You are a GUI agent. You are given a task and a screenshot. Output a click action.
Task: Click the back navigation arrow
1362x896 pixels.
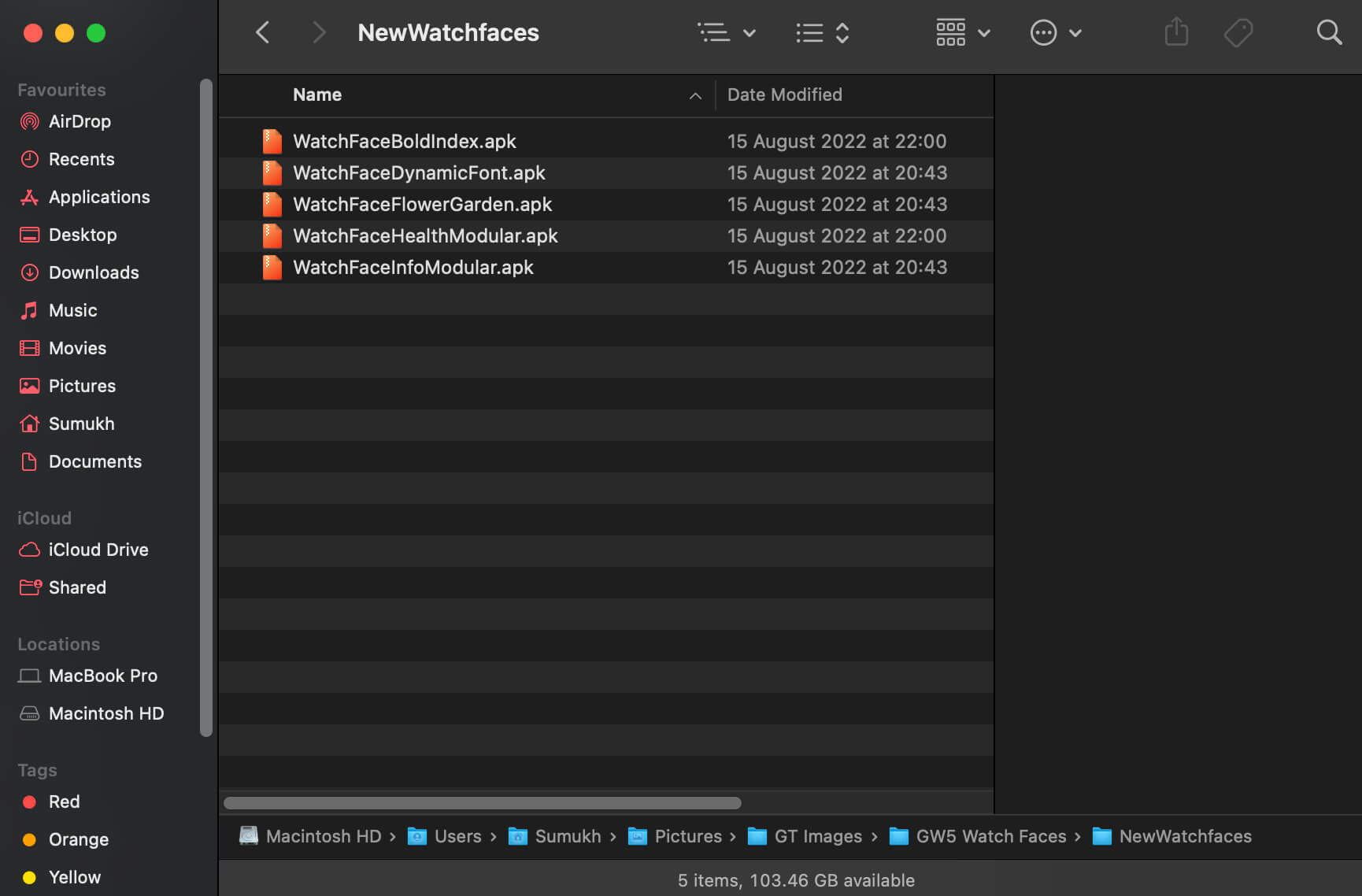[x=263, y=33]
